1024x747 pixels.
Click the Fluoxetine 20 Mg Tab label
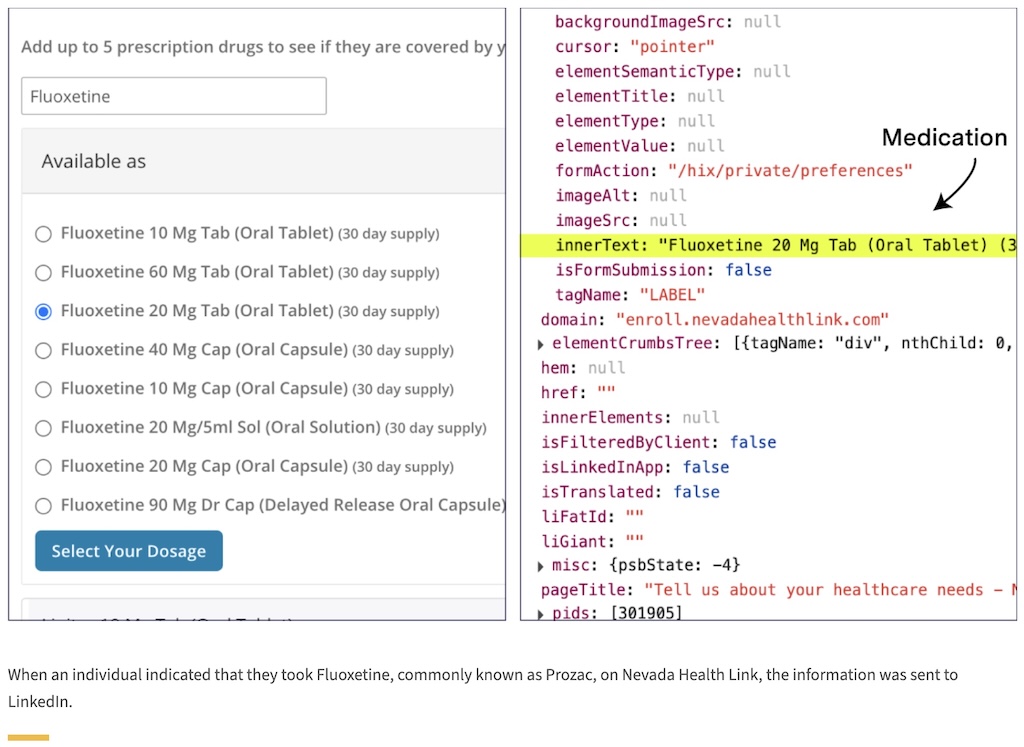(x=250, y=311)
